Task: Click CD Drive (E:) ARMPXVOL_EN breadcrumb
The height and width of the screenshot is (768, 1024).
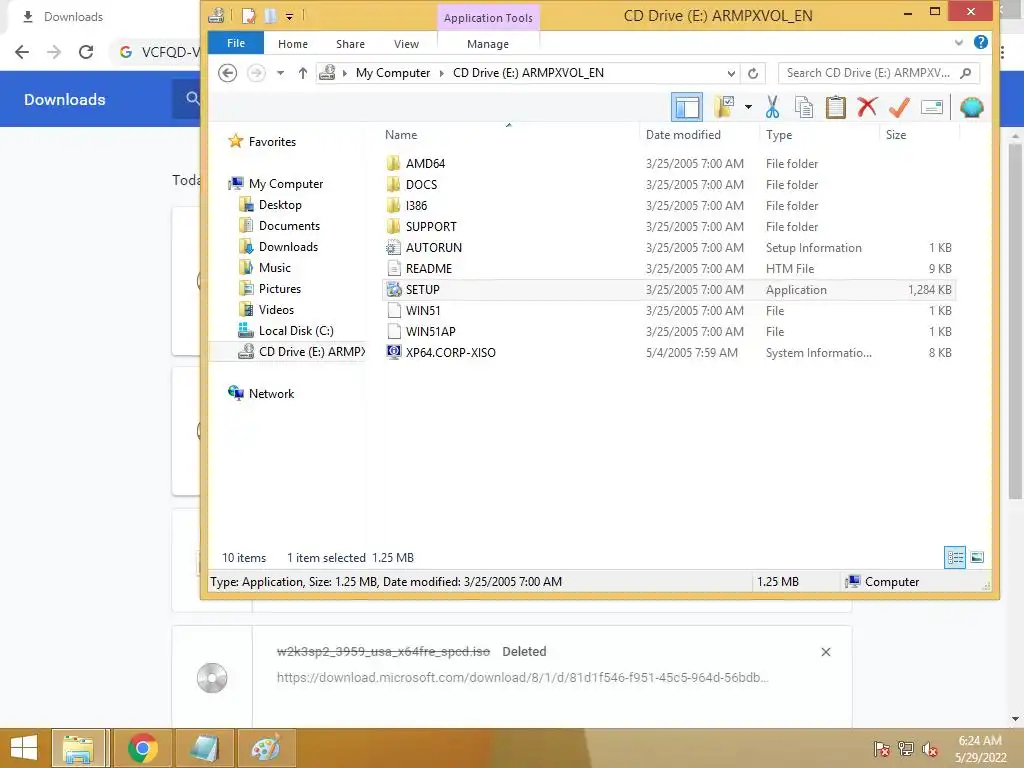Action: 528,72
